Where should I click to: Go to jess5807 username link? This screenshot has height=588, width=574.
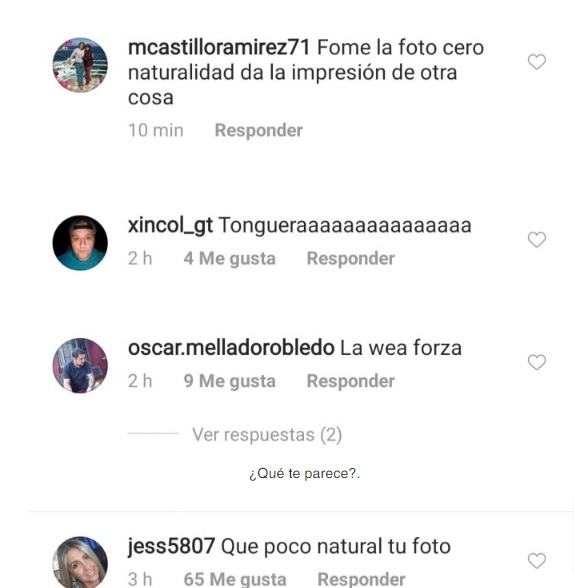(x=171, y=546)
